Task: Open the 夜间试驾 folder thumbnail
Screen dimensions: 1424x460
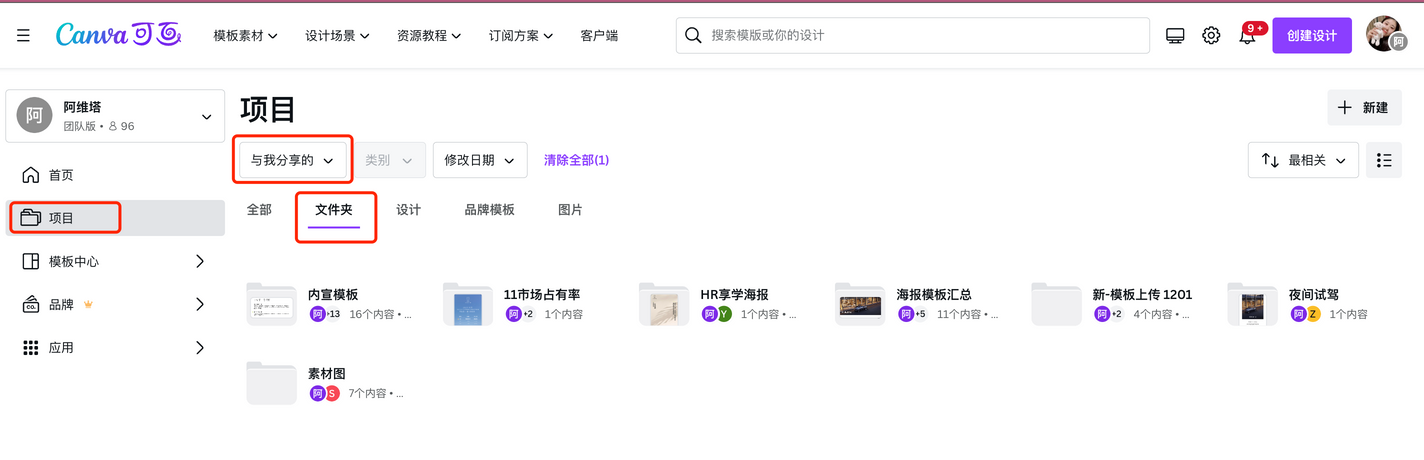Action: point(1252,303)
